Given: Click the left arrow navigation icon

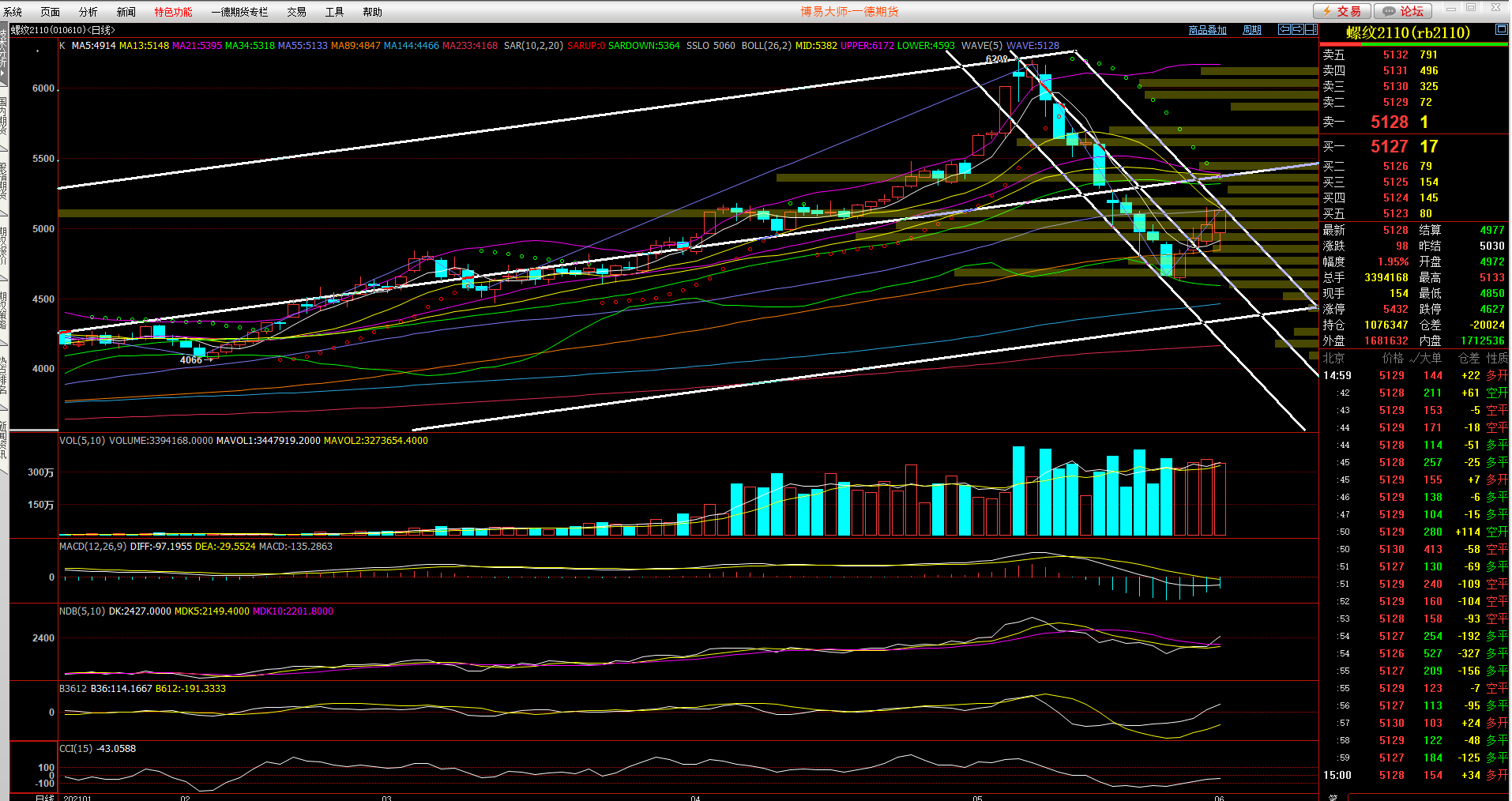Looking at the screenshot, I should 1284,29.
